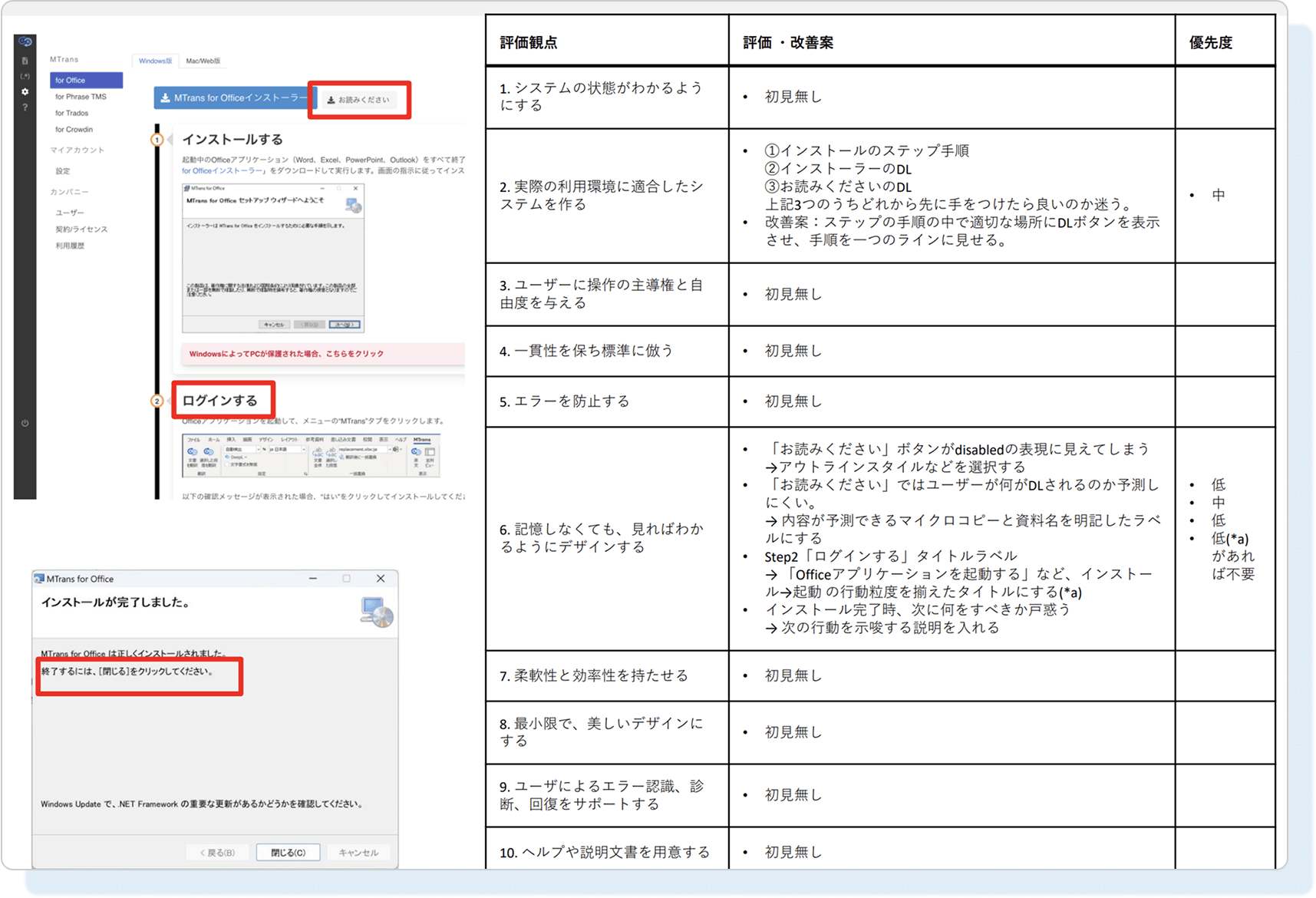Click cell 4. 一貫性を保ち標準に倣う

pyautogui.click(x=607, y=351)
